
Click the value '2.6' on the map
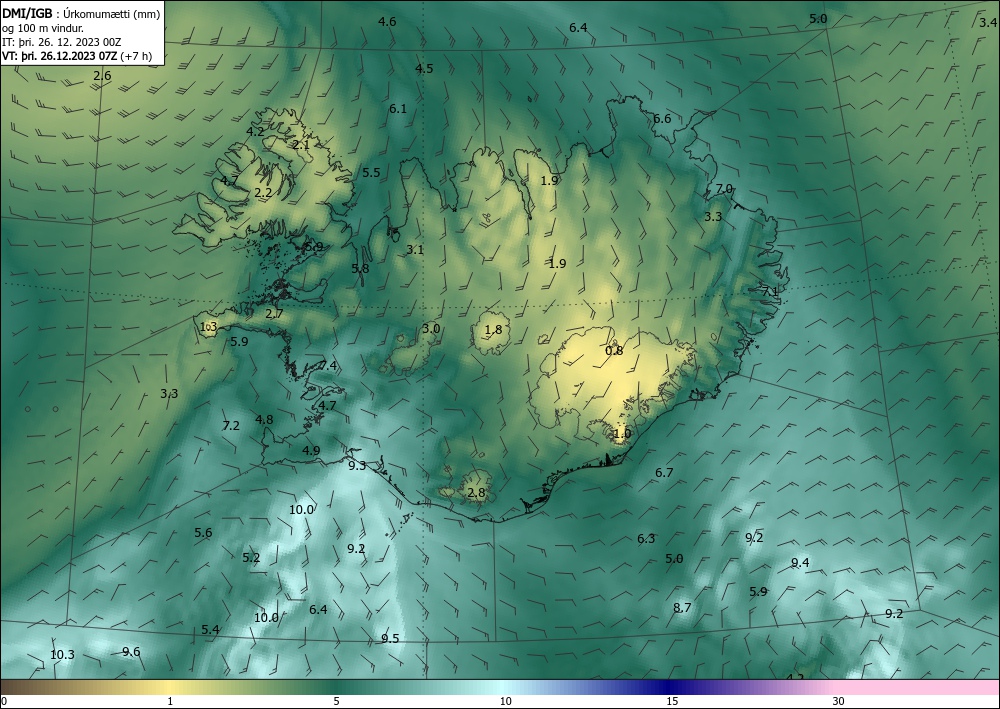point(102,76)
